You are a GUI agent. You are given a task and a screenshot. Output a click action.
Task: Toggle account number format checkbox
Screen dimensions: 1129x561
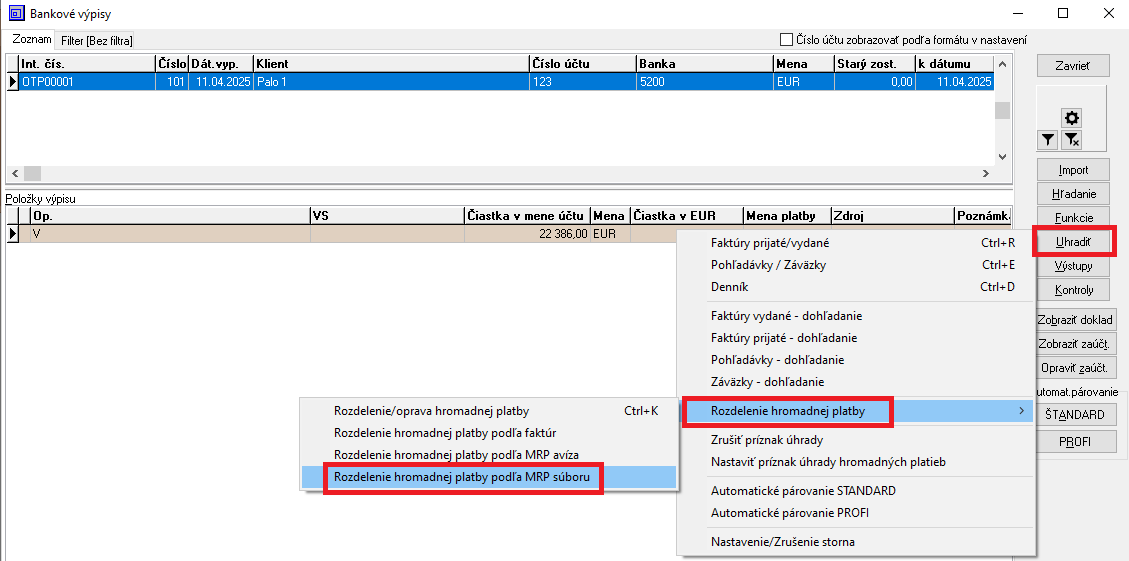click(x=786, y=40)
